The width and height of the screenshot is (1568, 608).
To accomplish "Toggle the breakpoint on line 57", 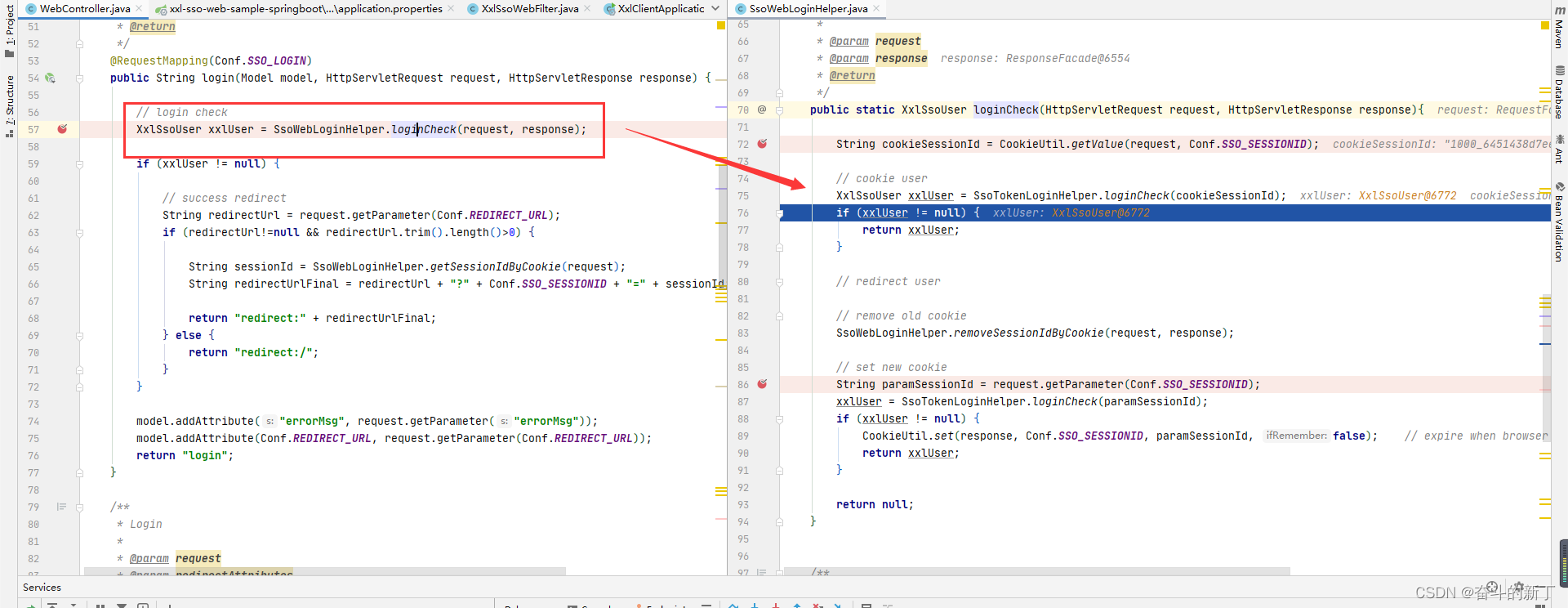I will click(x=62, y=129).
